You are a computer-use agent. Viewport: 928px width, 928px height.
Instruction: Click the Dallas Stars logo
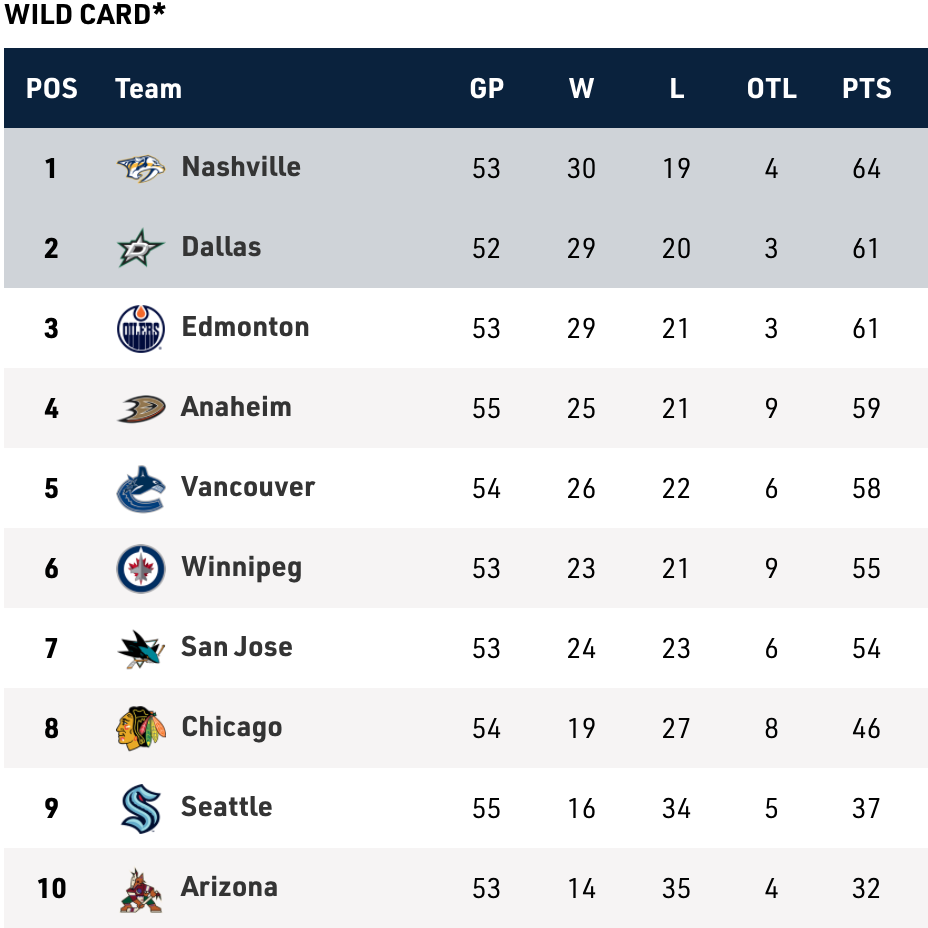tap(141, 248)
